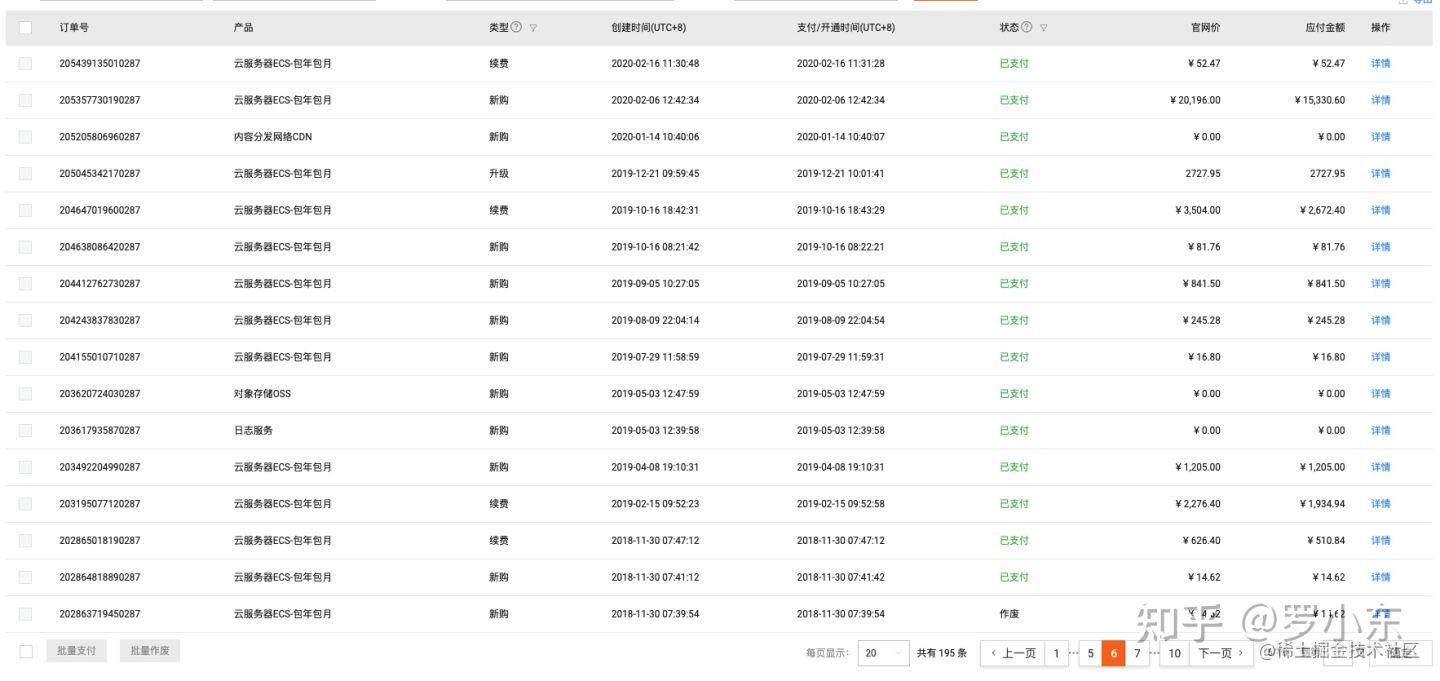
Task: Check the box for order 205439135010287
Action: [25, 63]
